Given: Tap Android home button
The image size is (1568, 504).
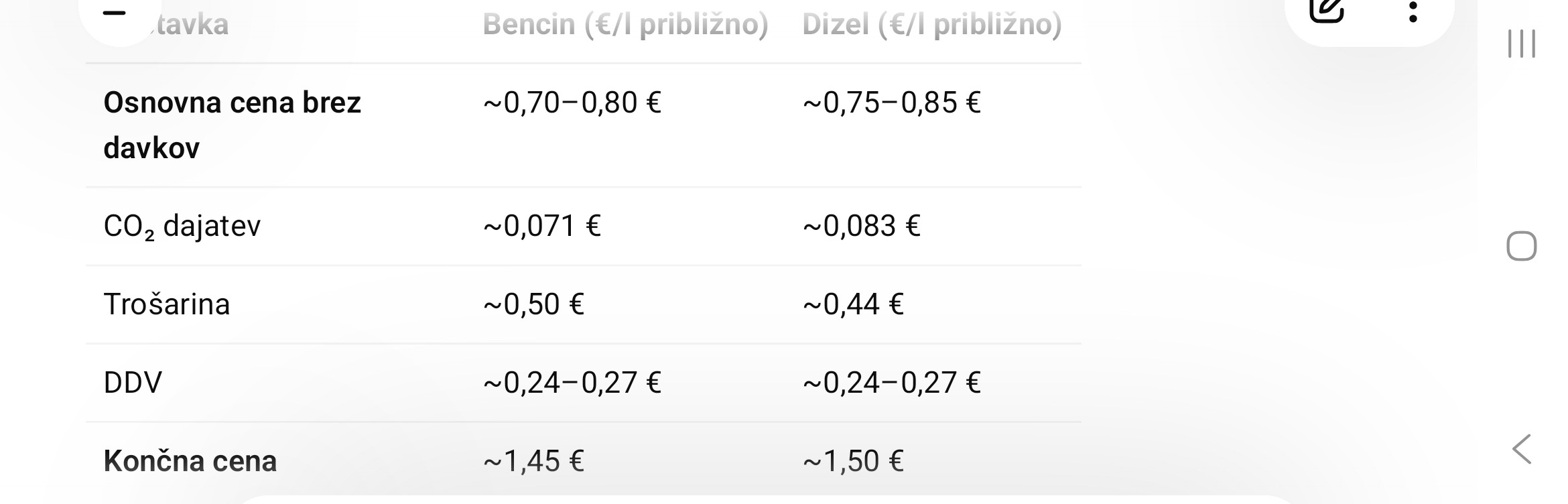Looking at the screenshot, I should pos(1521,246).
